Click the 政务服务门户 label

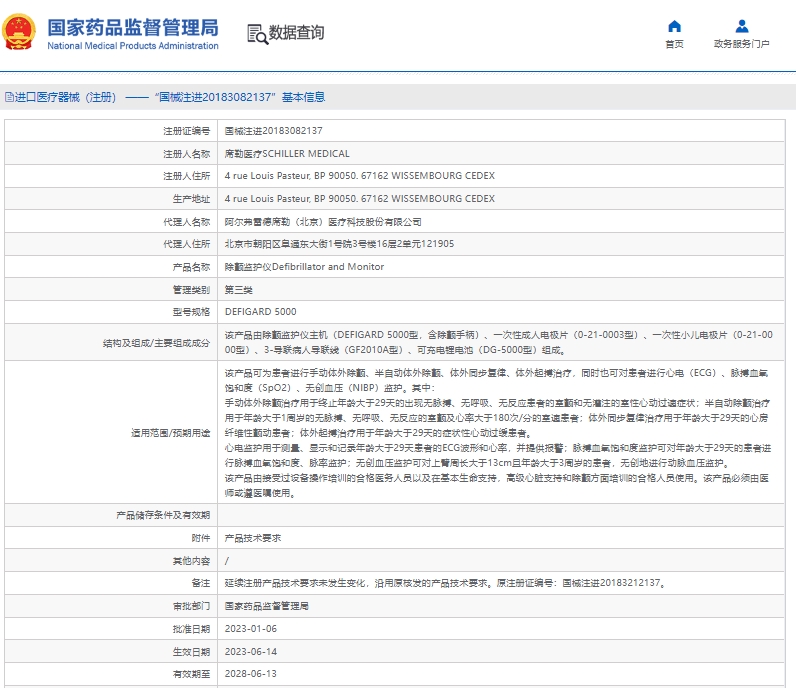pyautogui.click(x=742, y=44)
